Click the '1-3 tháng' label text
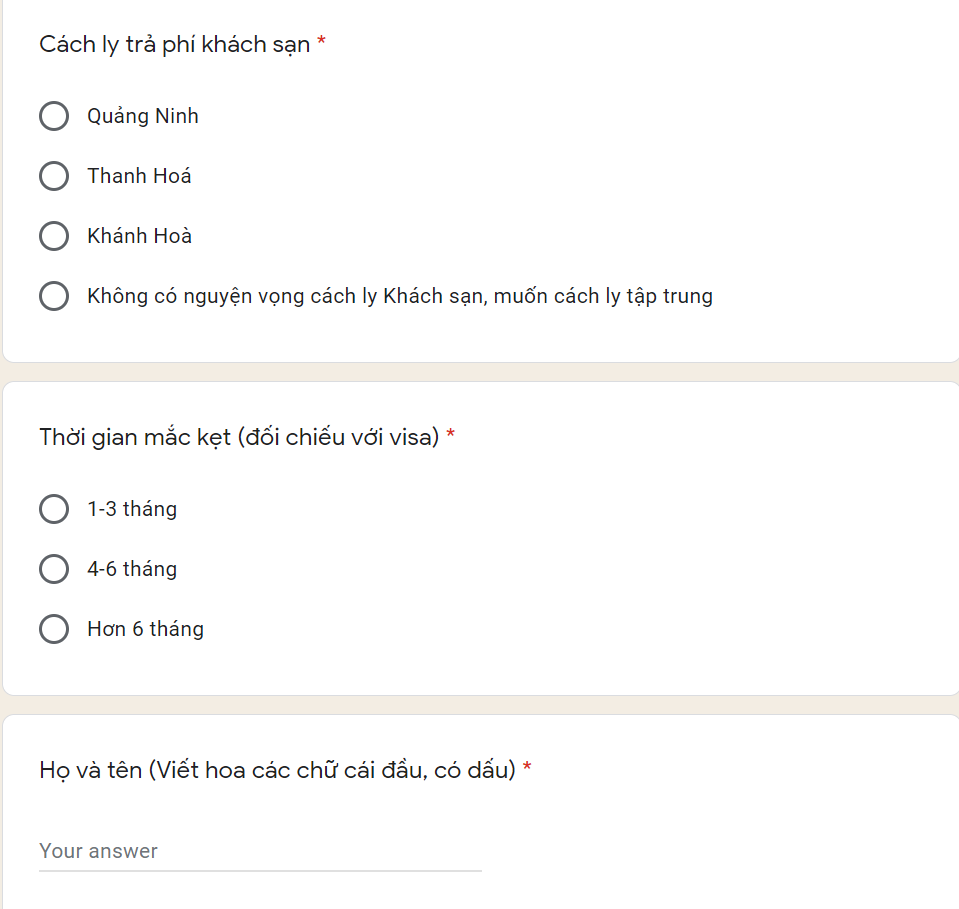Screen dimensions: 959x909 (x=132, y=509)
